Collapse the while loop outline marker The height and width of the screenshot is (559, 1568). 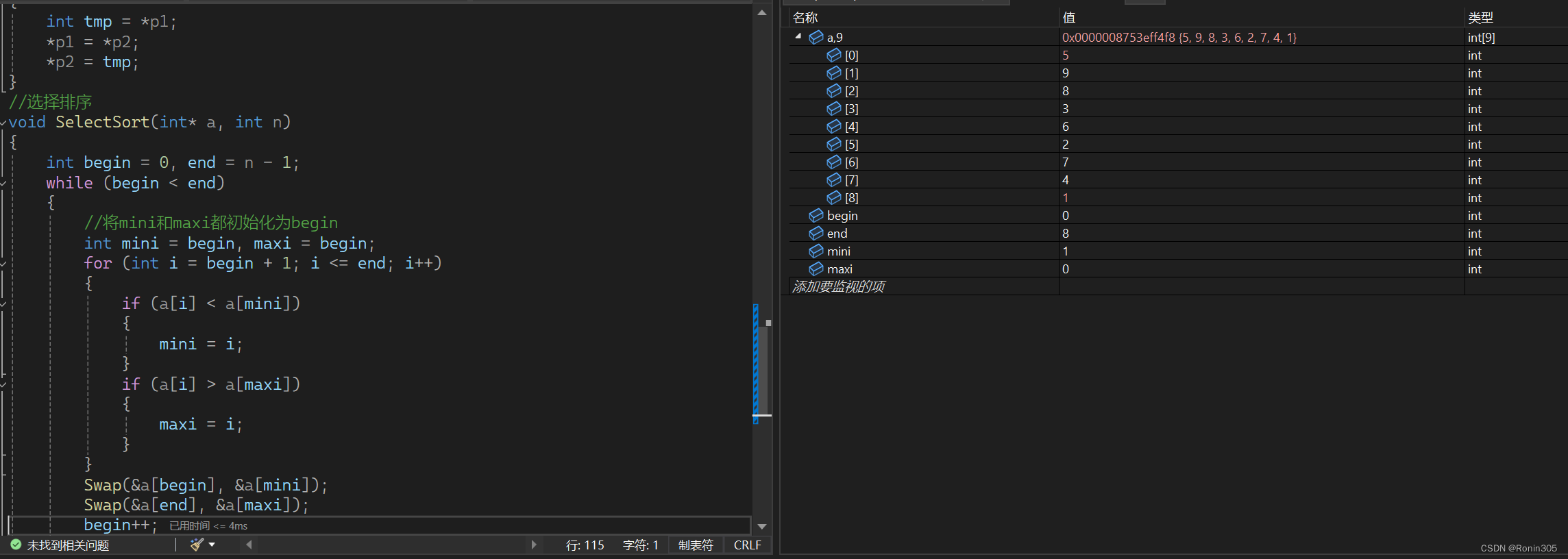point(3,184)
